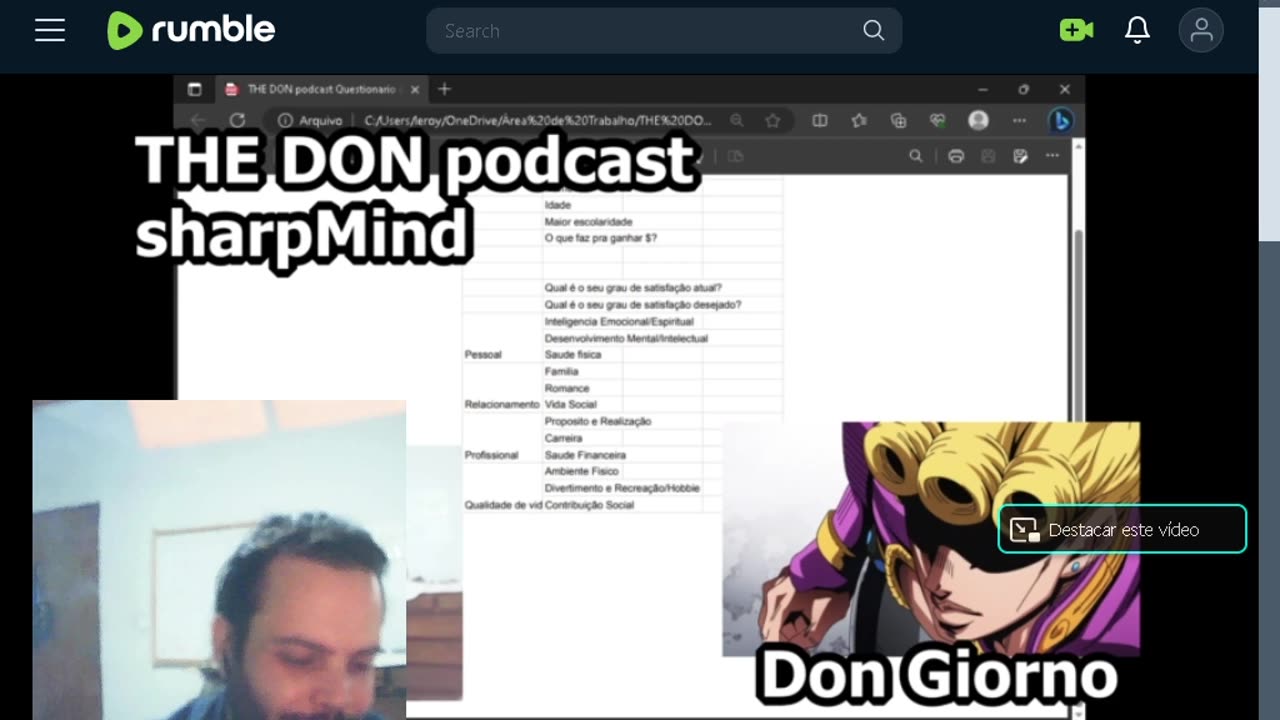Click the 'Destacar este vídeo' button
Viewport: 1280px width, 720px height.
1122,529
